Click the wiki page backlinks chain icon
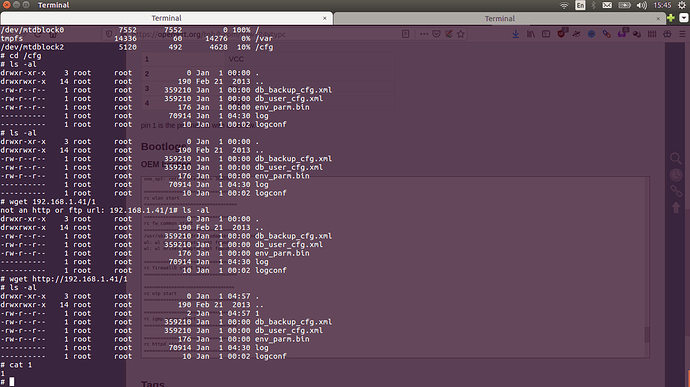The width and height of the screenshot is (690, 387). tap(676, 191)
